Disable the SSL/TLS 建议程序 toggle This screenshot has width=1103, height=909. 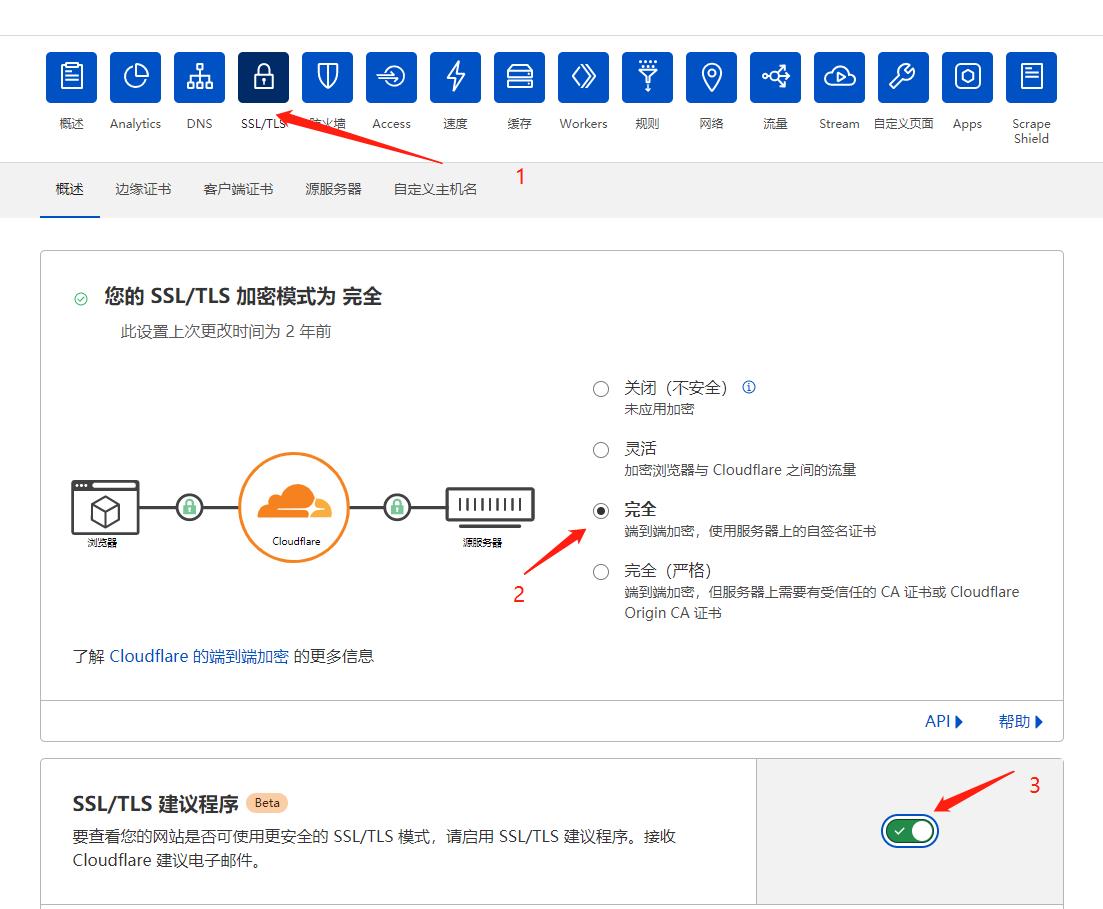pyautogui.click(x=909, y=831)
